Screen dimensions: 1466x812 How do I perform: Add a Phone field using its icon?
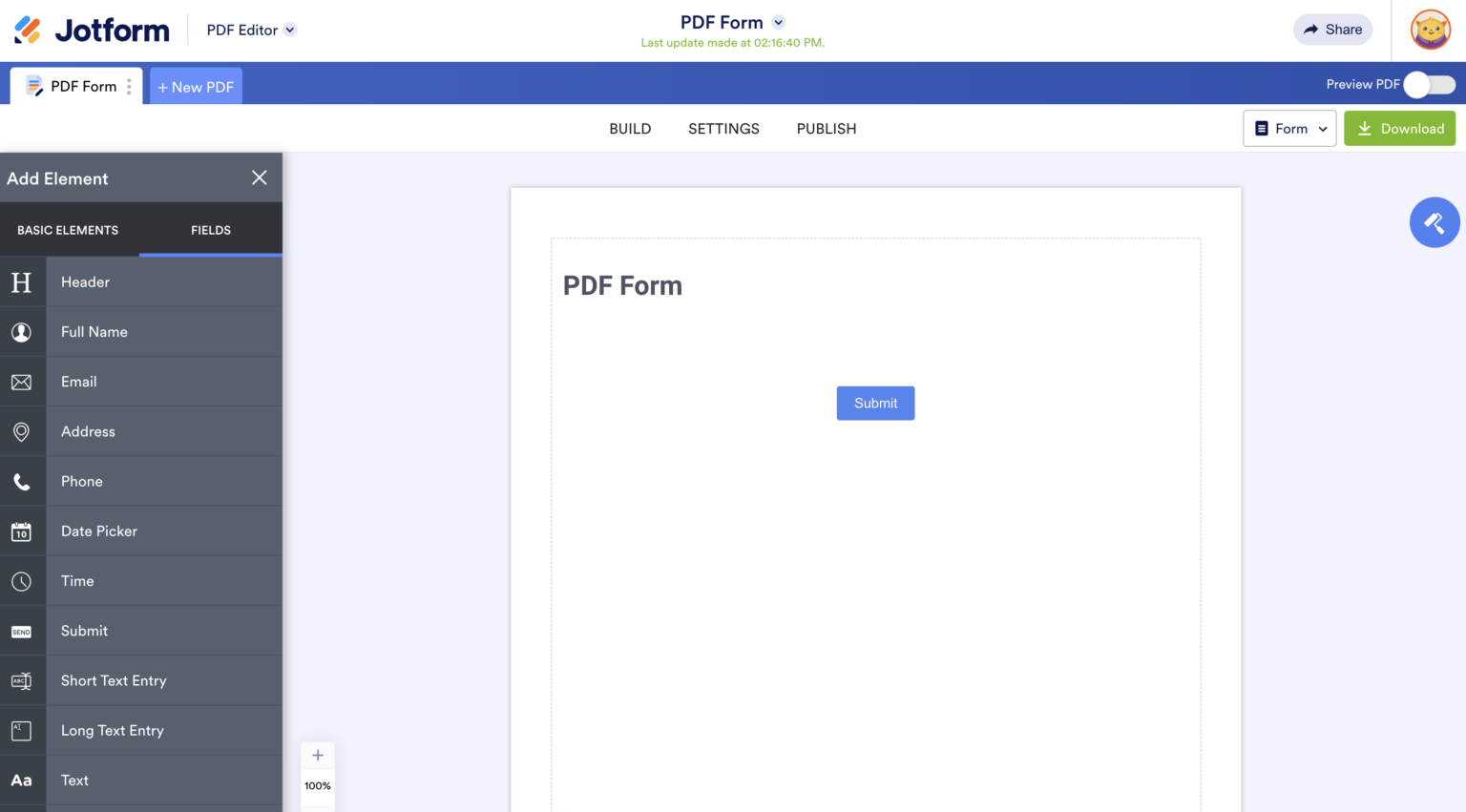pos(22,481)
